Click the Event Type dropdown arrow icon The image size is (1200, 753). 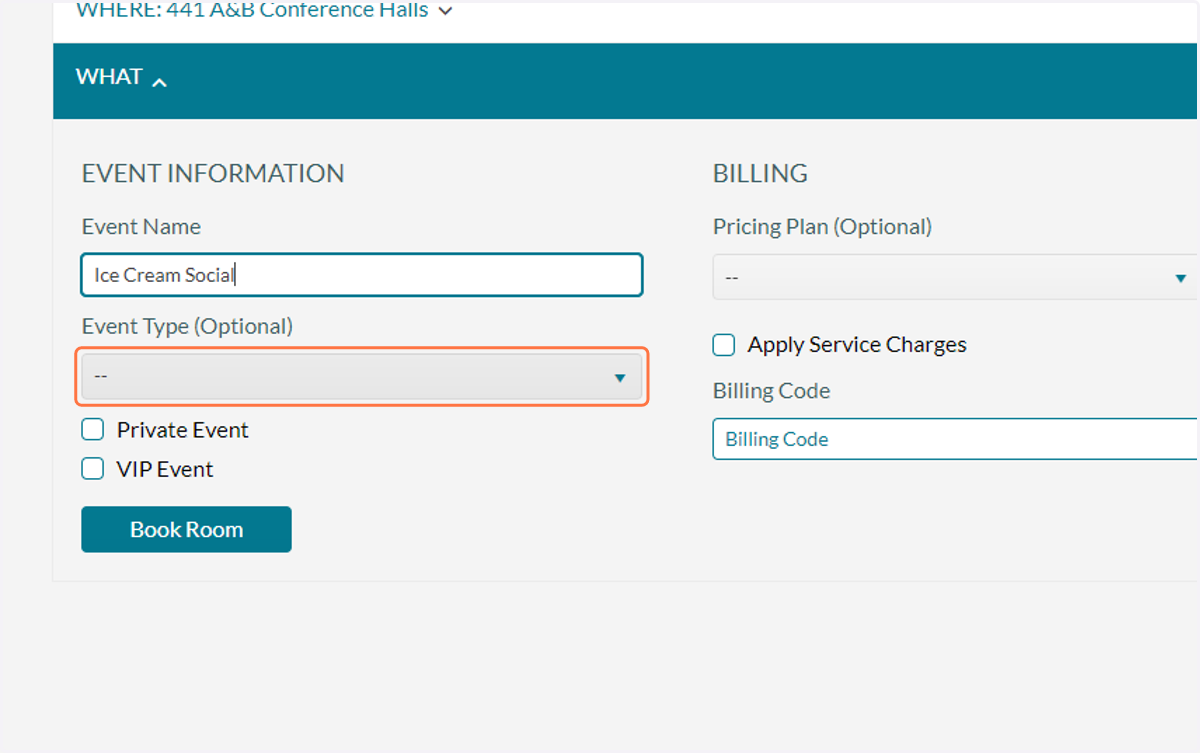(x=620, y=377)
